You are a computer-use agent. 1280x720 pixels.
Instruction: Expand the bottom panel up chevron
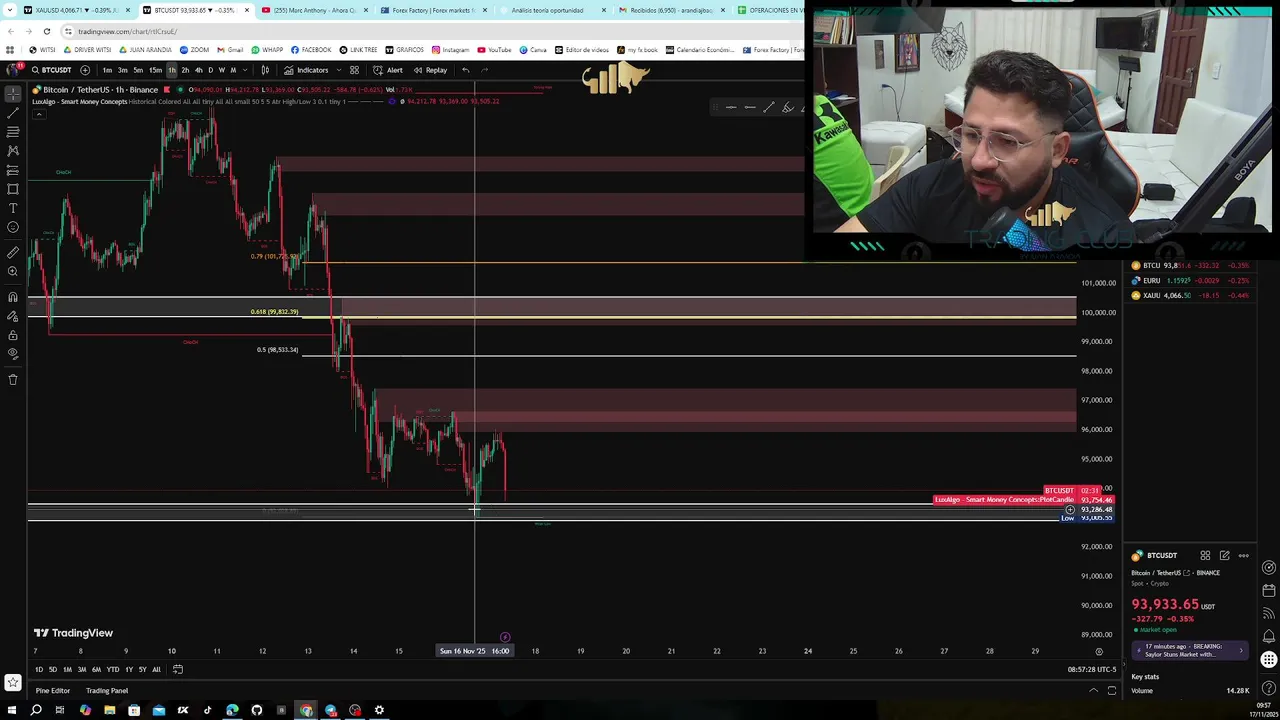[x=1093, y=691]
